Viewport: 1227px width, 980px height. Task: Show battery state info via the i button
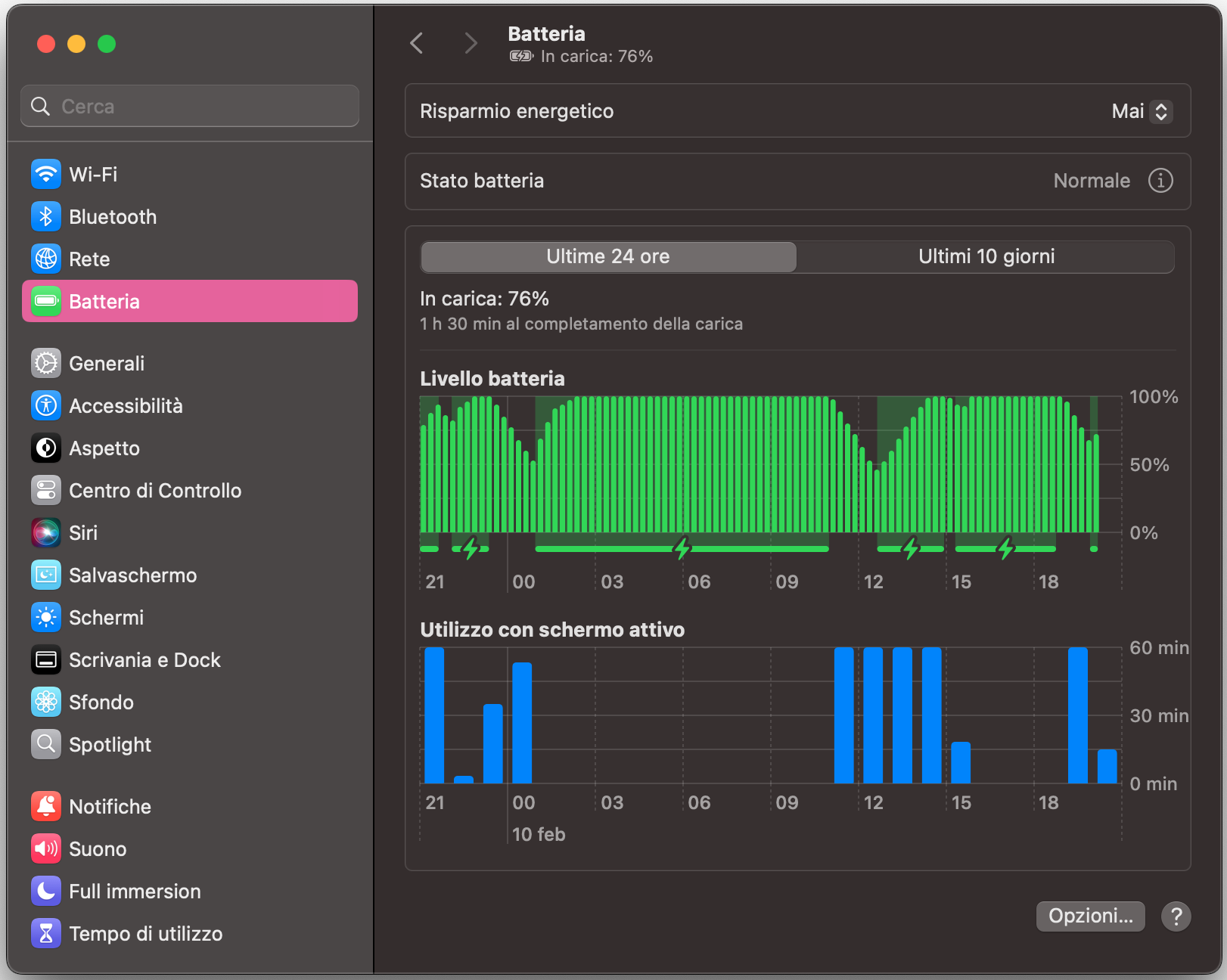(x=1160, y=181)
